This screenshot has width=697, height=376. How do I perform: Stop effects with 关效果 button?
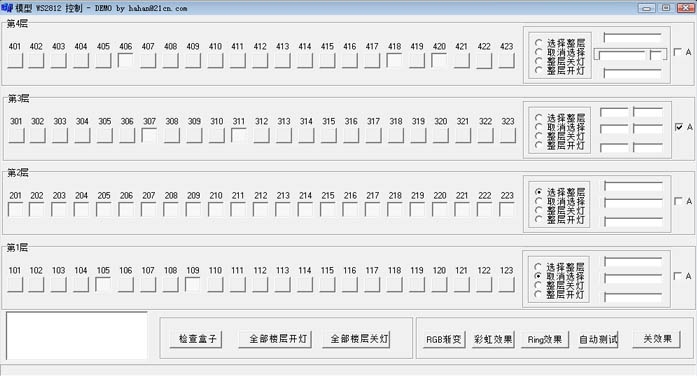coord(657,340)
